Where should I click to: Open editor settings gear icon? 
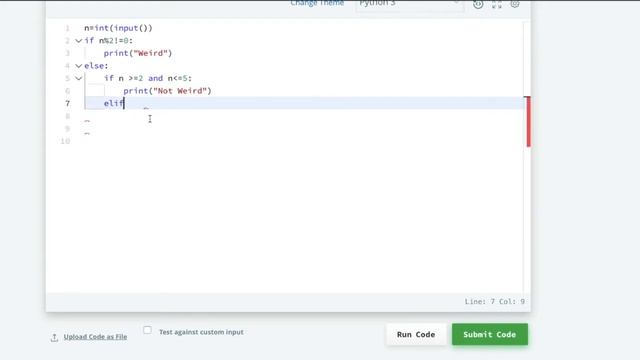click(x=515, y=4)
